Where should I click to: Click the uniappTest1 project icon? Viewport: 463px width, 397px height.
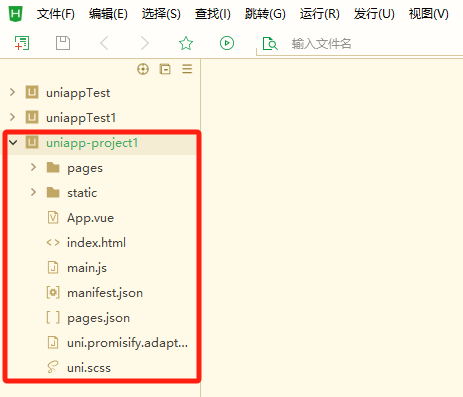[32, 117]
